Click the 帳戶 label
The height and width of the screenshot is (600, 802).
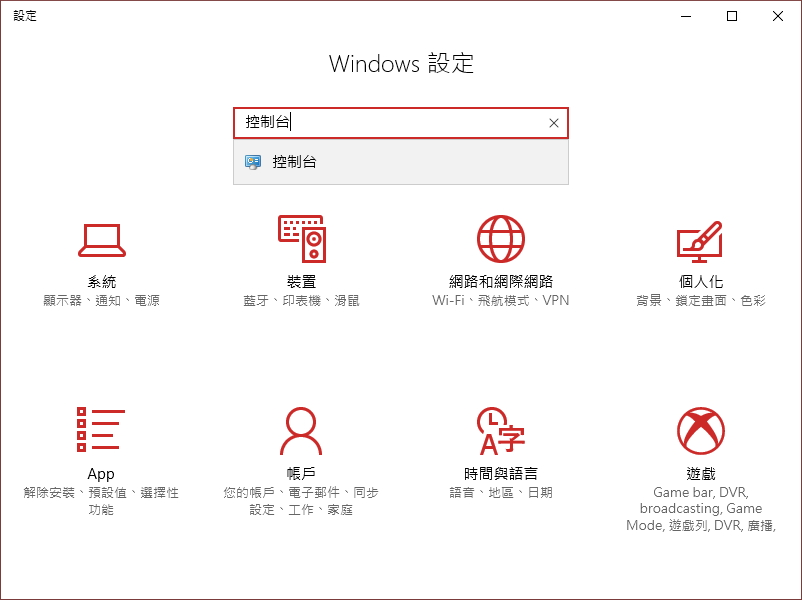(x=301, y=474)
